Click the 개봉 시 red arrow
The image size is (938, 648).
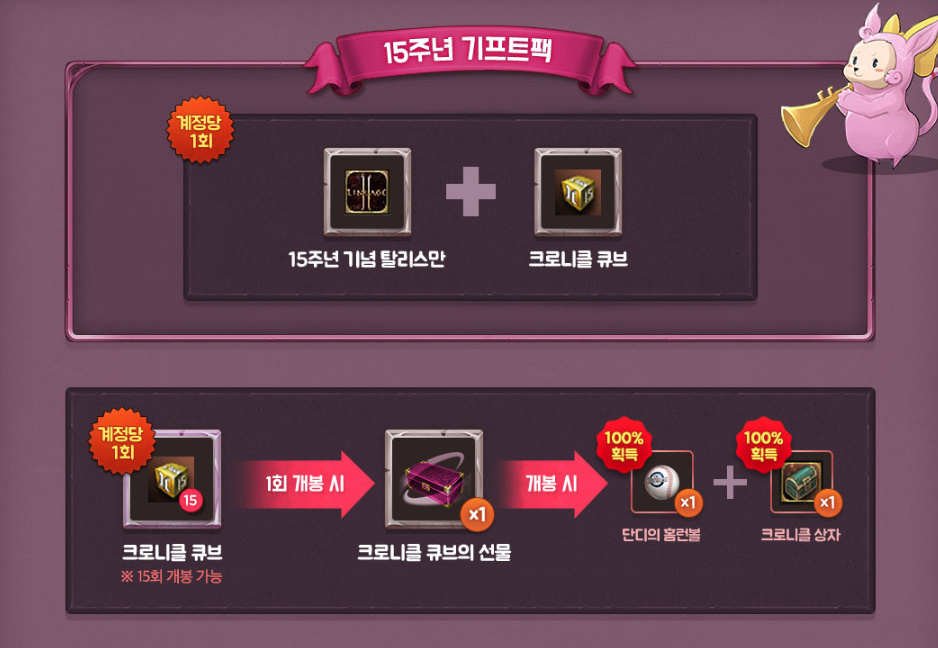(x=551, y=483)
